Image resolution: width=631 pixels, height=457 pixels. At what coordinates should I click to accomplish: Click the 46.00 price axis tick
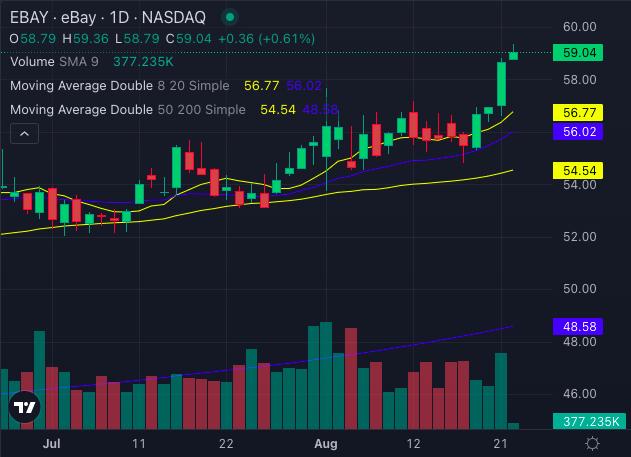(579, 393)
